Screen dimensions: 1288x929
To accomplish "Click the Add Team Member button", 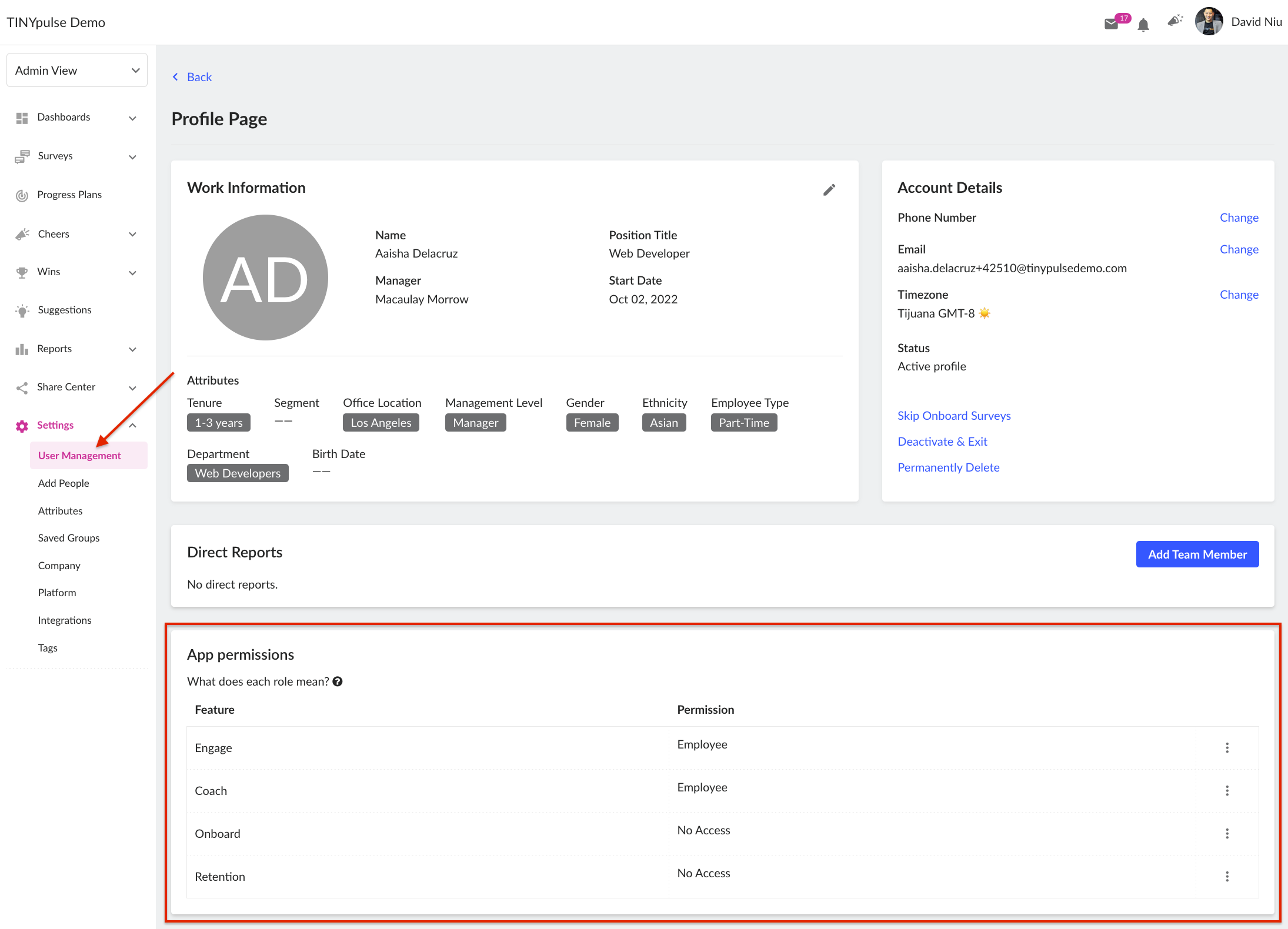I will pos(1197,554).
